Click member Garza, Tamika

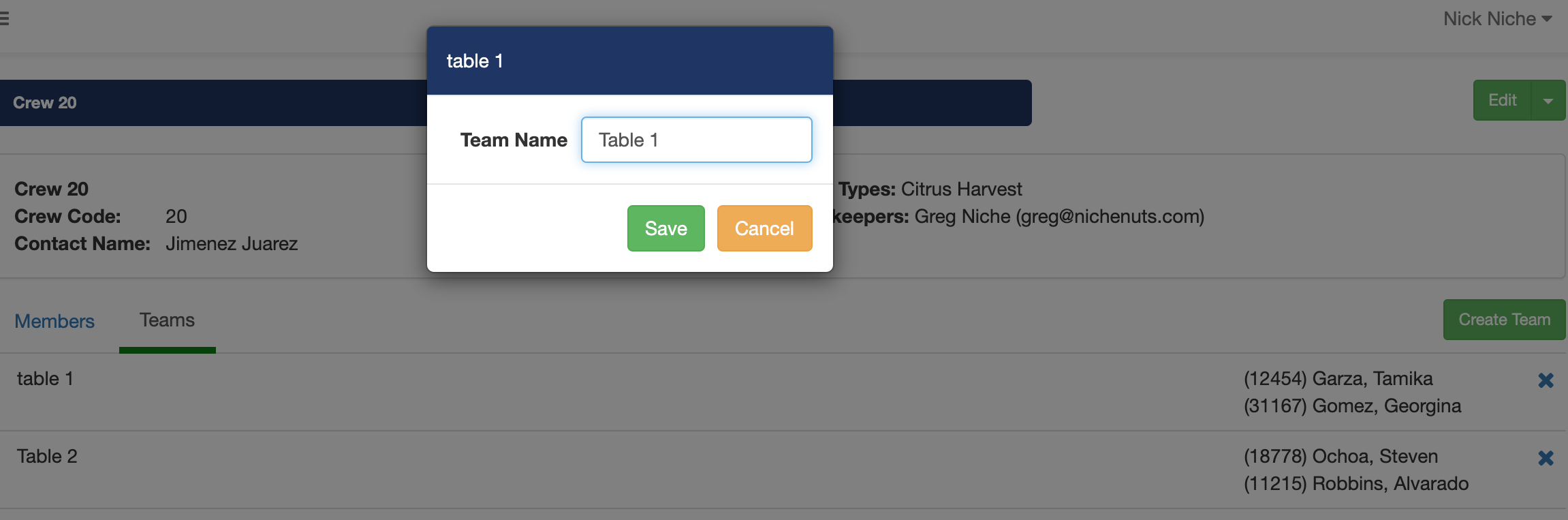[1338, 379]
